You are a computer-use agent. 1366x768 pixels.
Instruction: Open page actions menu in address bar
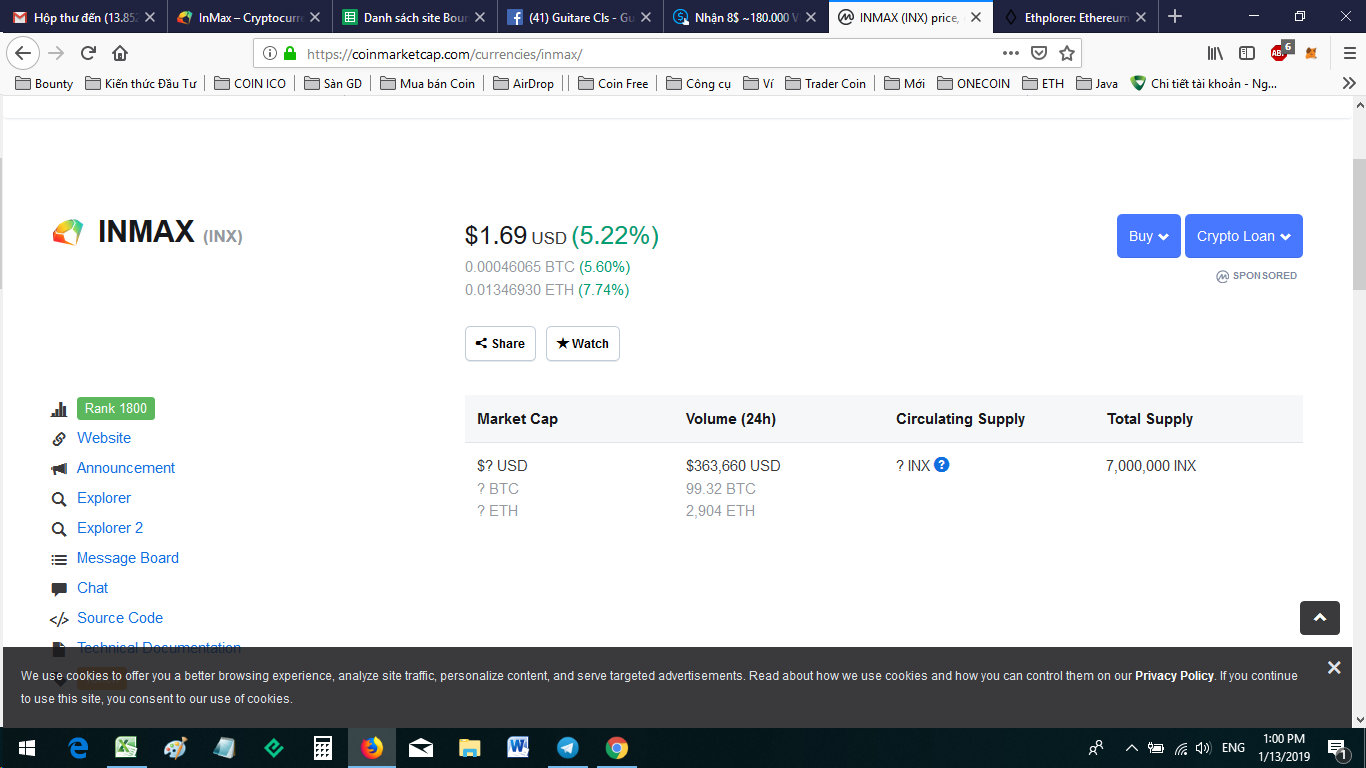(x=1011, y=53)
